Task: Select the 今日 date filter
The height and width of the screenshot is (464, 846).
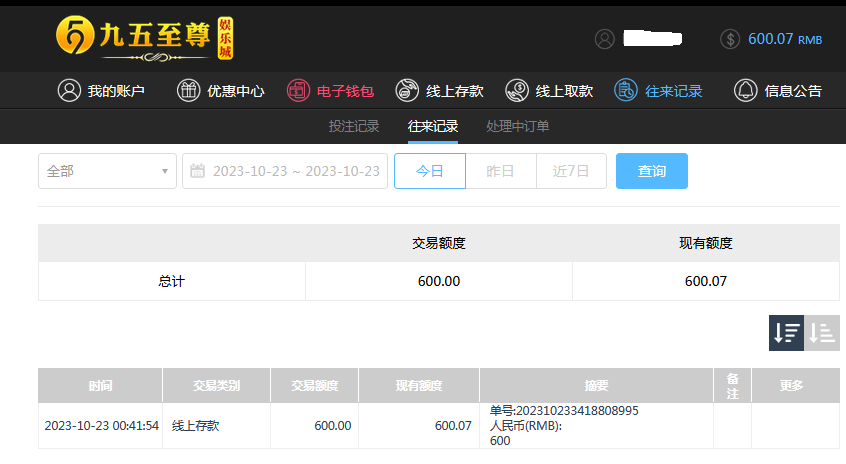Action: click(x=429, y=171)
